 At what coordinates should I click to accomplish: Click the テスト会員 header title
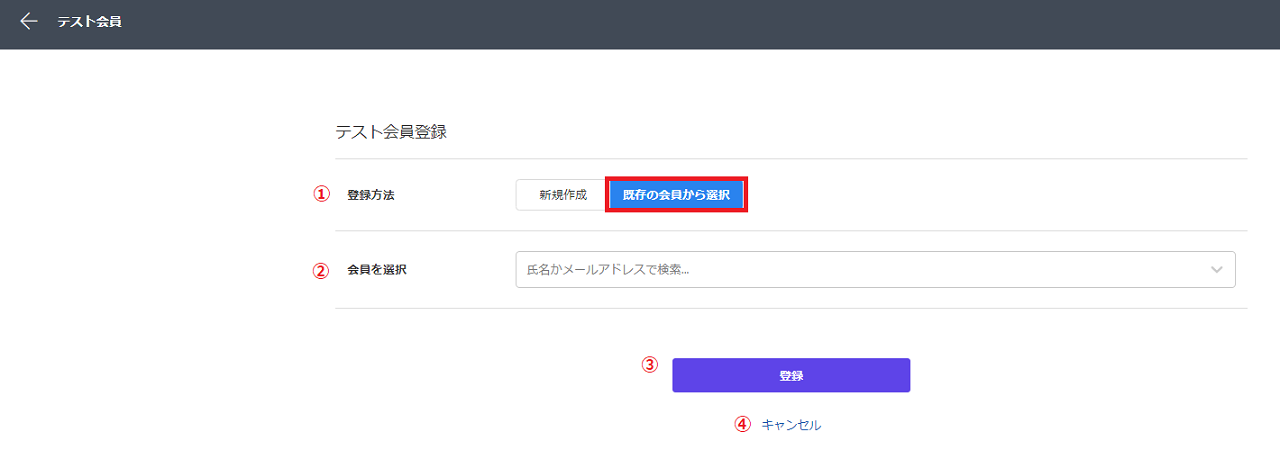point(89,21)
